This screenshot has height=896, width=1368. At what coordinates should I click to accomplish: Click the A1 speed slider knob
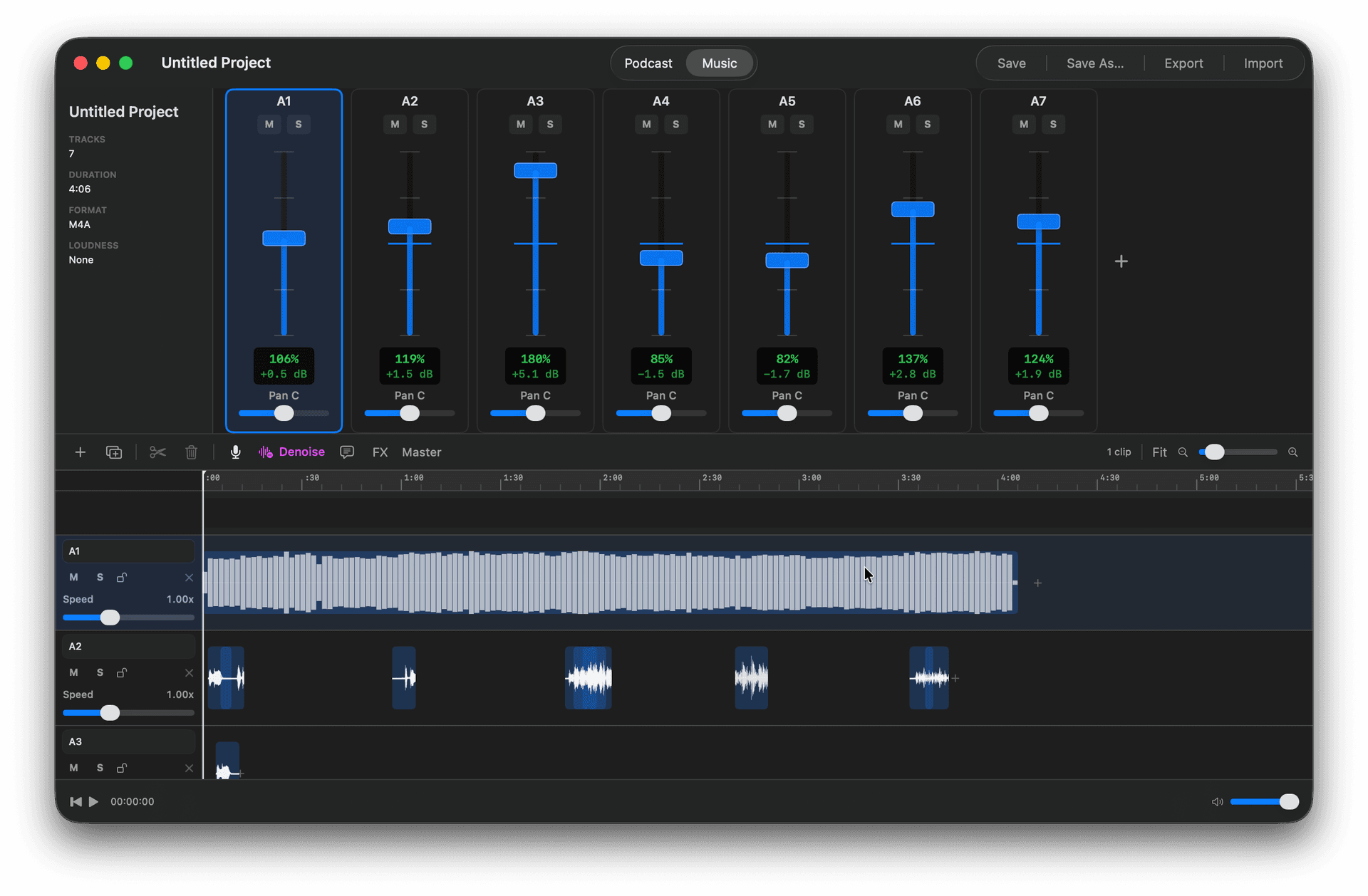click(110, 618)
